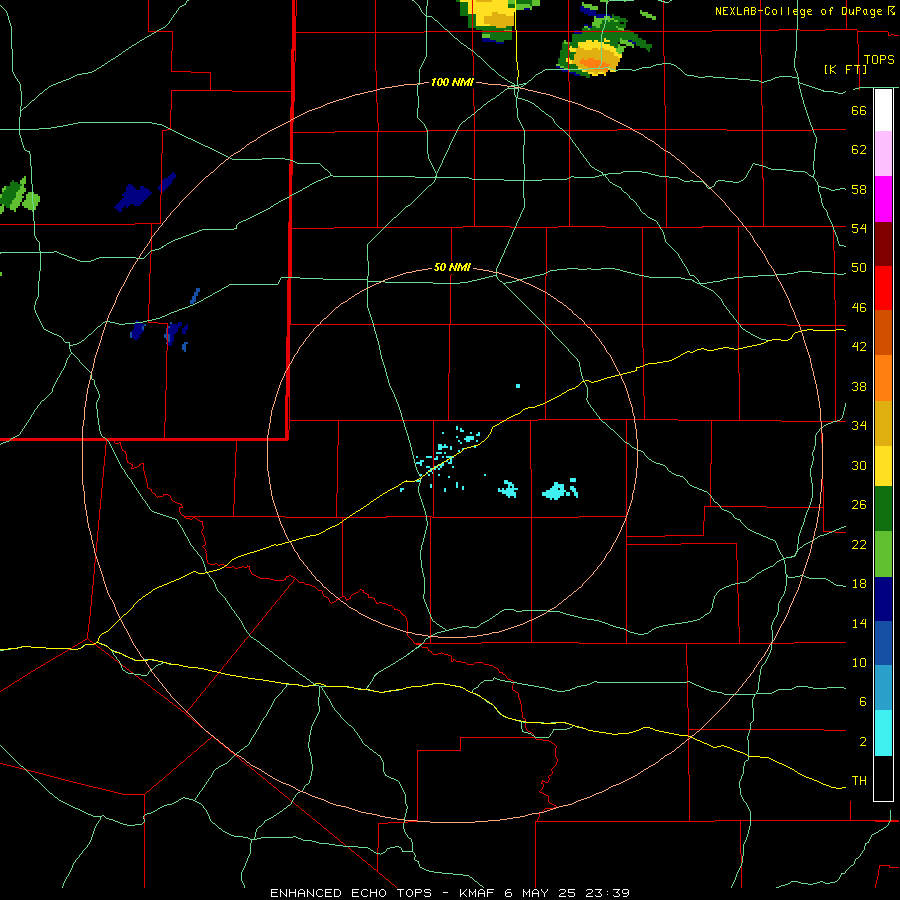The image size is (900, 900).
Task: Click the '23:39' timestamp
Action: tap(607, 893)
